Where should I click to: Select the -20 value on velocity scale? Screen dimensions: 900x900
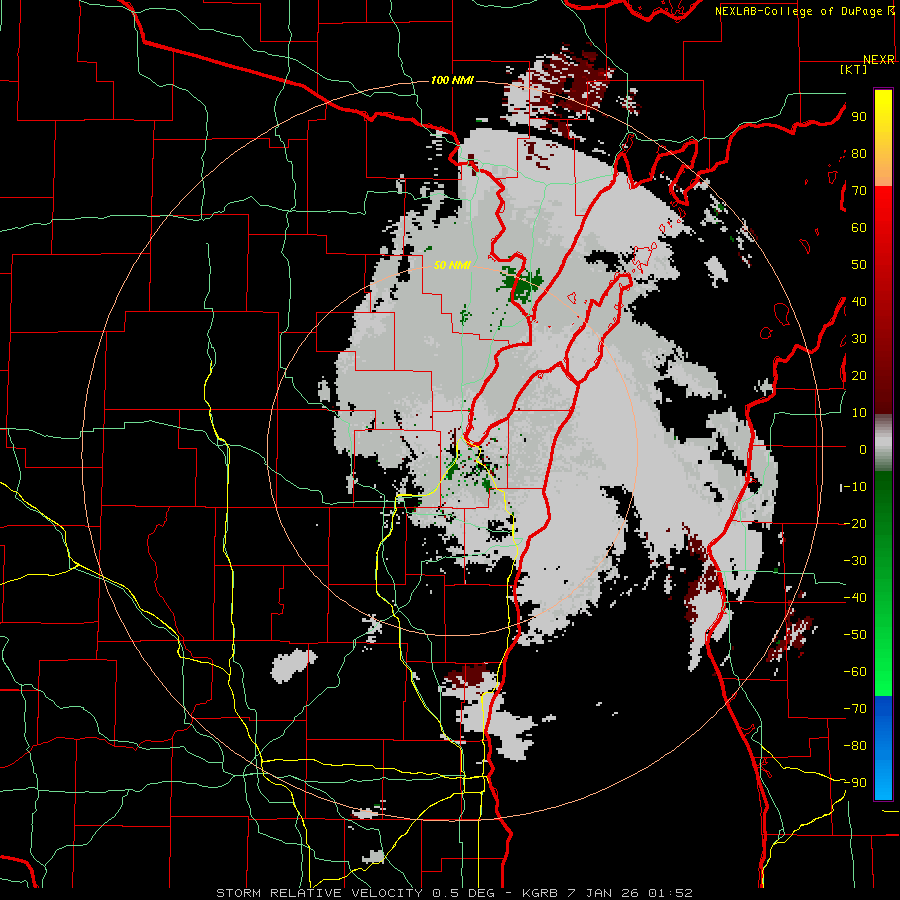(855, 523)
